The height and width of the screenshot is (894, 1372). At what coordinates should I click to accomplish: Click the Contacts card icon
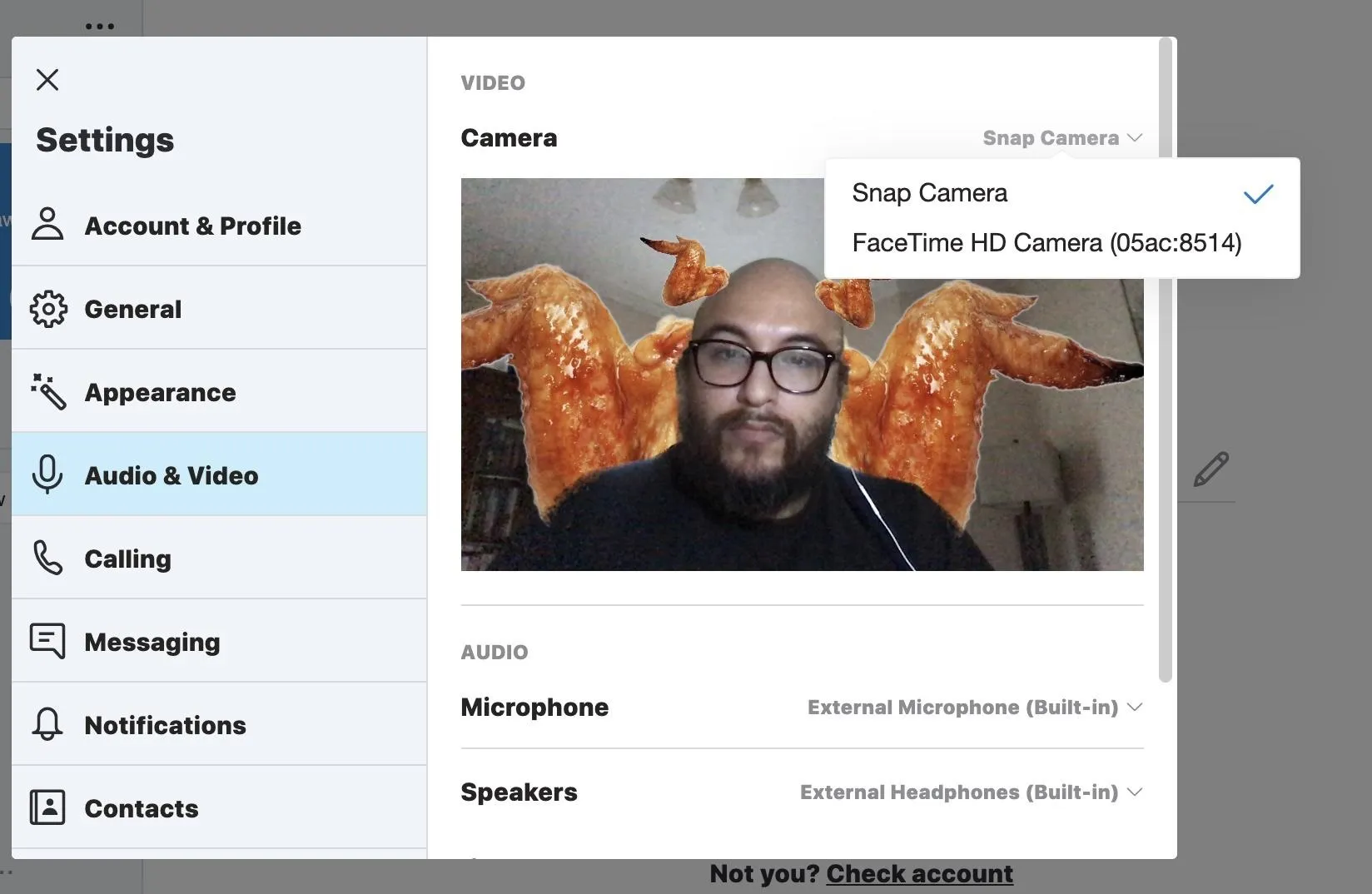(47, 807)
